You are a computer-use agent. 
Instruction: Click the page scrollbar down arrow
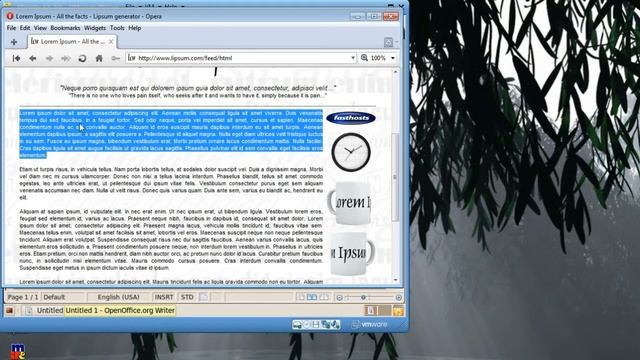click(395, 280)
